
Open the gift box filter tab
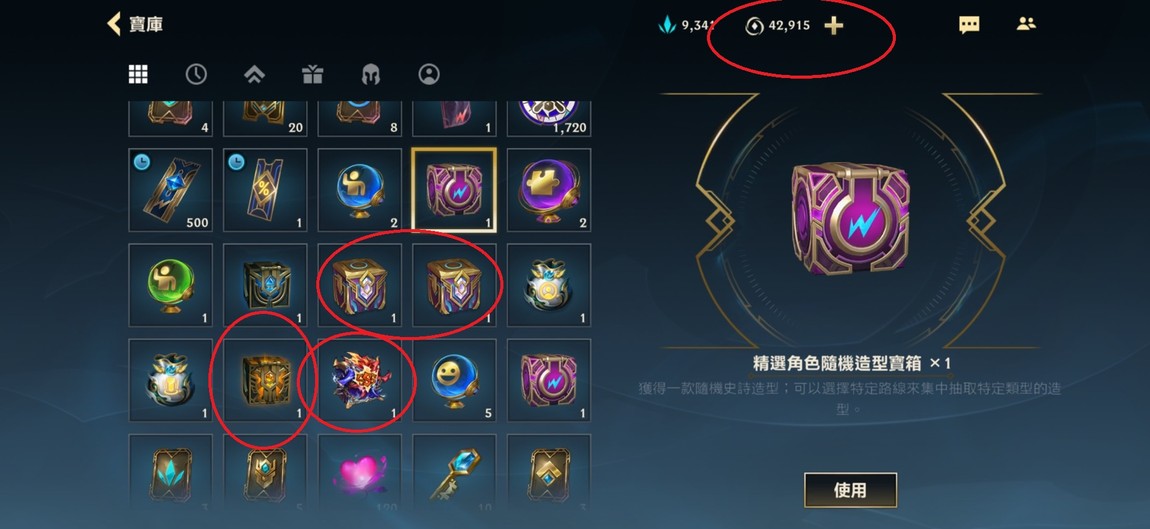coord(312,73)
